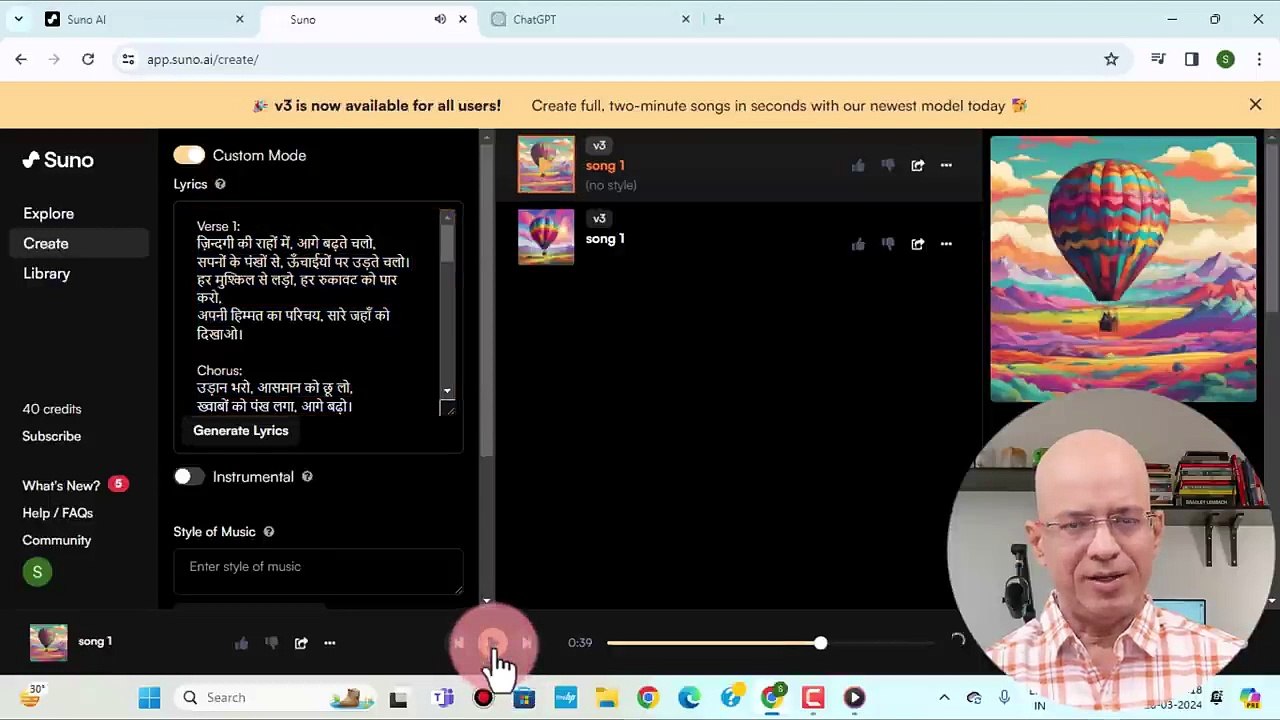Click thumbnail of song 1 without style label

tap(546, 237)
